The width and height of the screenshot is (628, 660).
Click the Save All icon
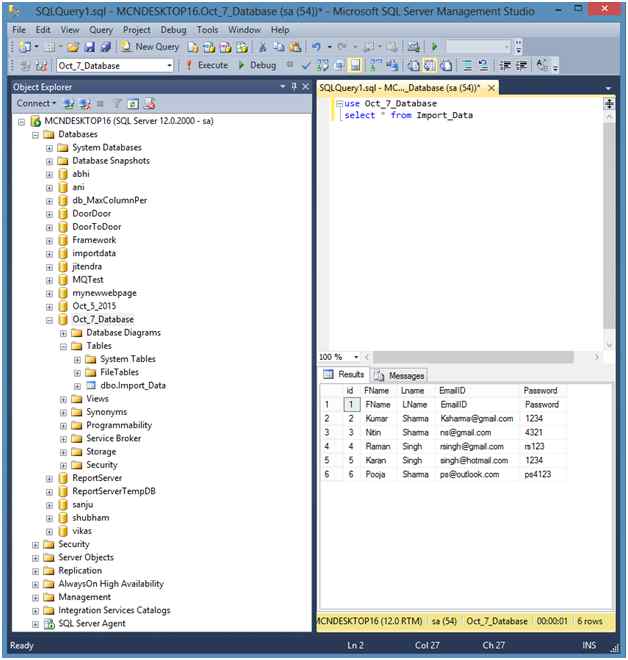[106, 47]
